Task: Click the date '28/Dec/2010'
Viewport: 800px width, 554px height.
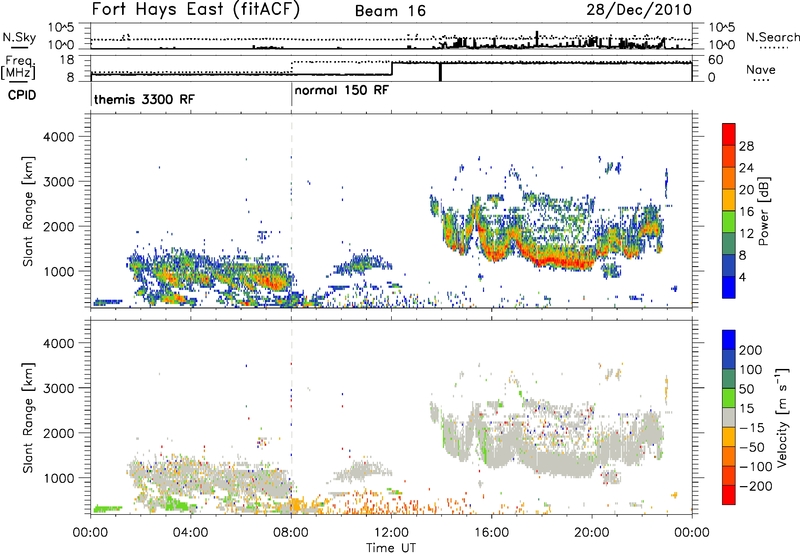Action: [x=639, y=10]
